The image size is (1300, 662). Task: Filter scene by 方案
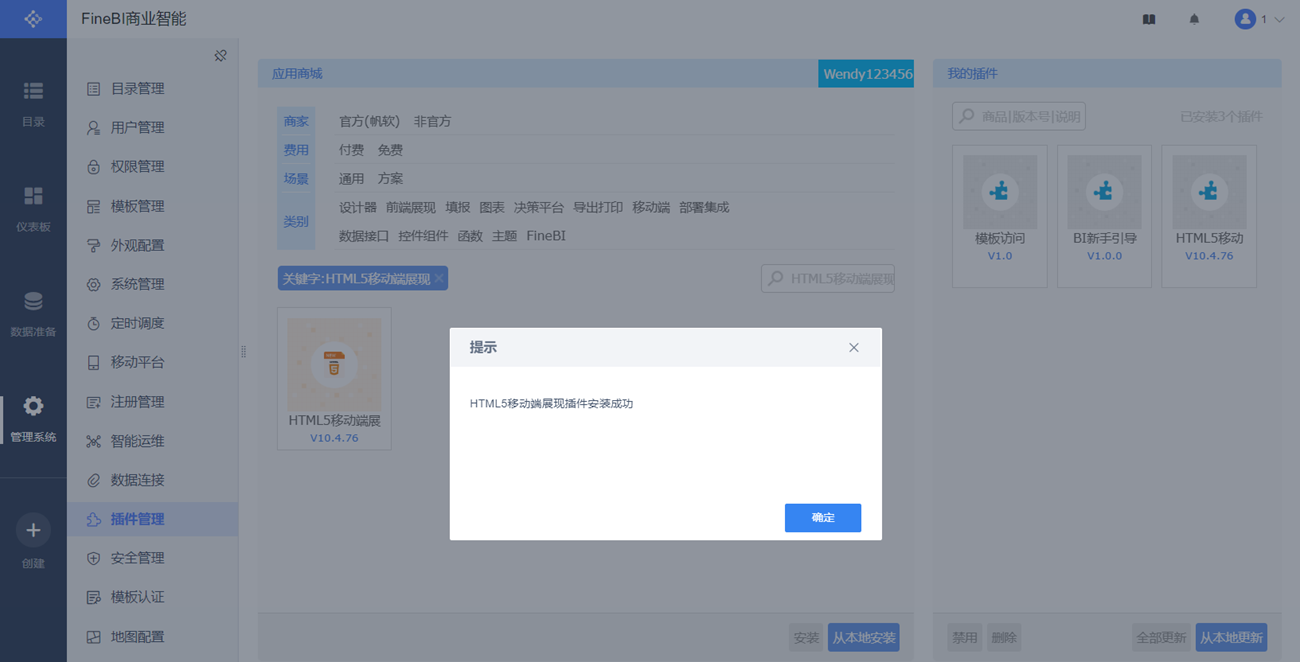[390, 179]
